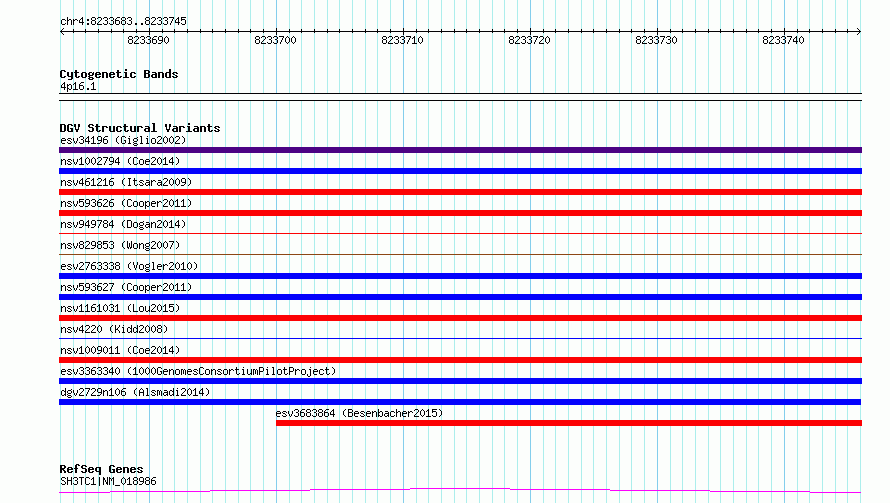Click the red esv3683864 variant bar
The height and width of the screenshot is (503, 890).
[569, 423]
